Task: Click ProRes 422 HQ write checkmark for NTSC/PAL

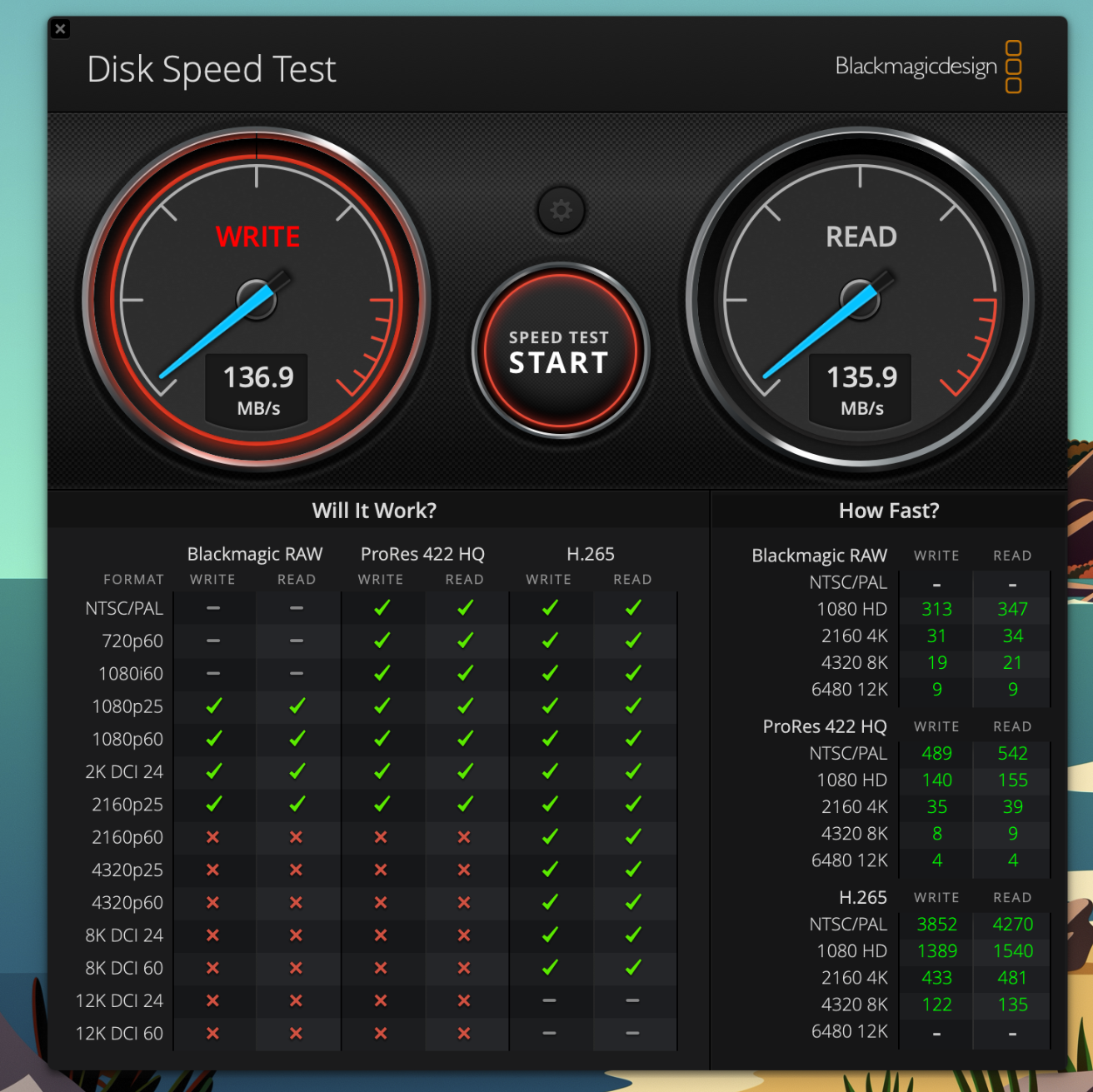Action: (x=382, y=608)
